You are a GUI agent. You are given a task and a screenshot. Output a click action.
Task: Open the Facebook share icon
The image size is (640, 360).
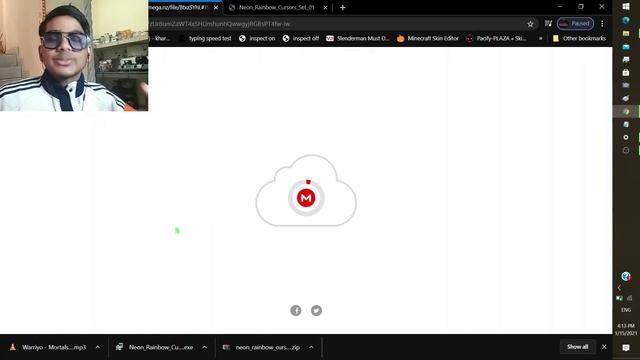coord(296,311)
